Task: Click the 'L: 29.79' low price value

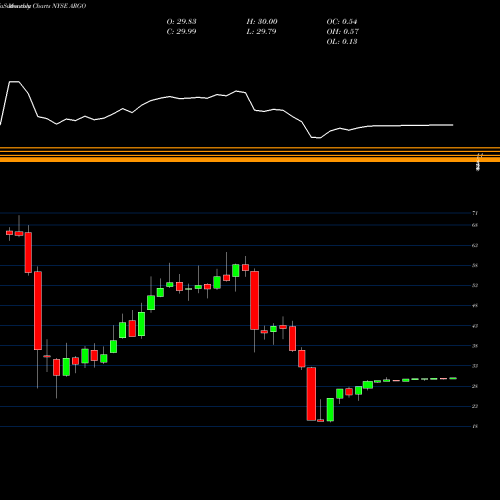Action: point(261,32)
